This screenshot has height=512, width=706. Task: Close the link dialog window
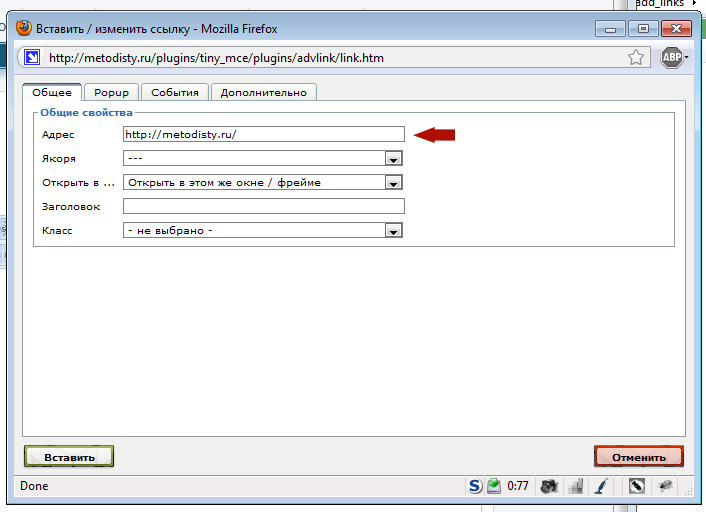[676, 29]
